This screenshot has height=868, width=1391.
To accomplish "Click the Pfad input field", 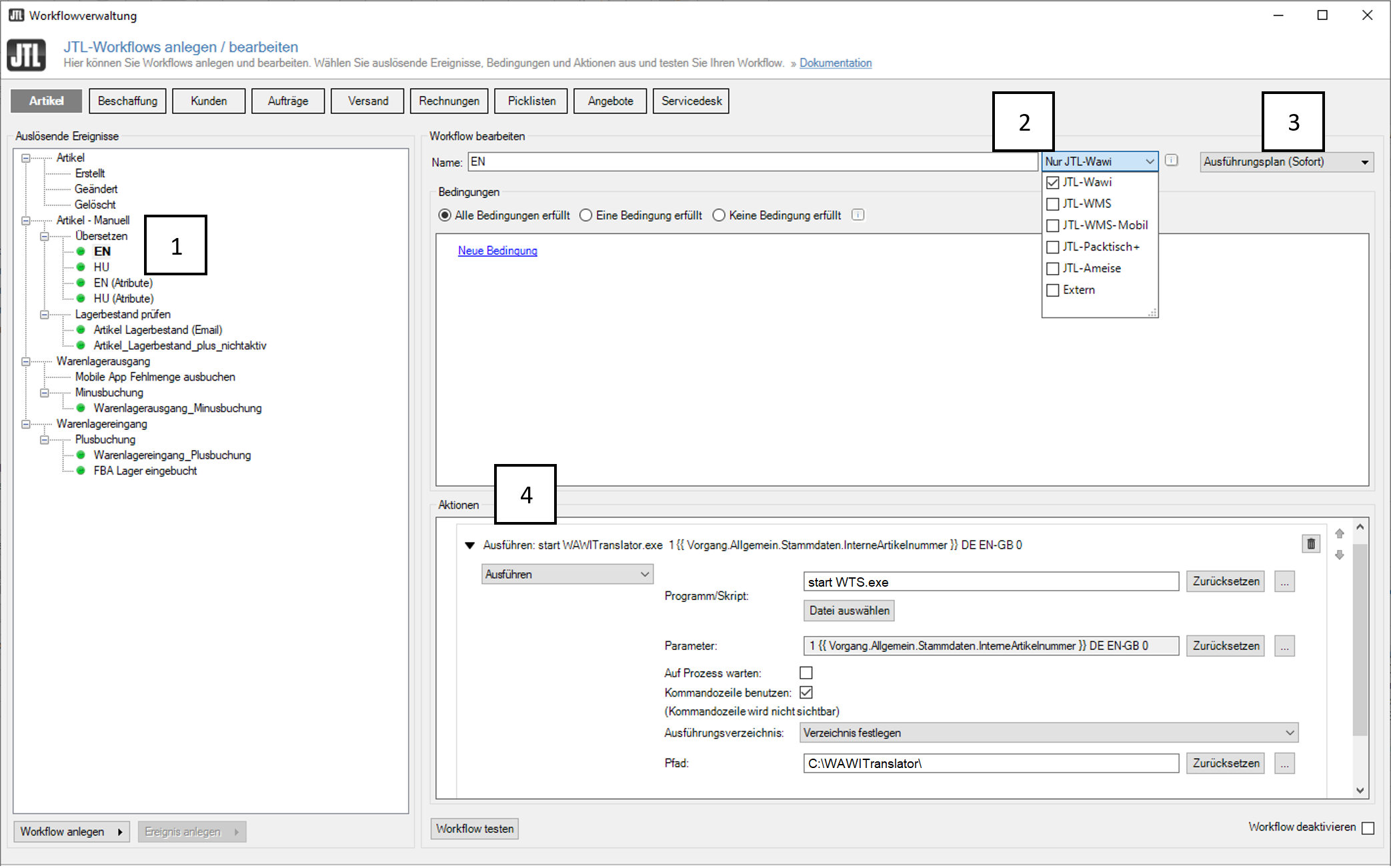I will pos(991,763).
